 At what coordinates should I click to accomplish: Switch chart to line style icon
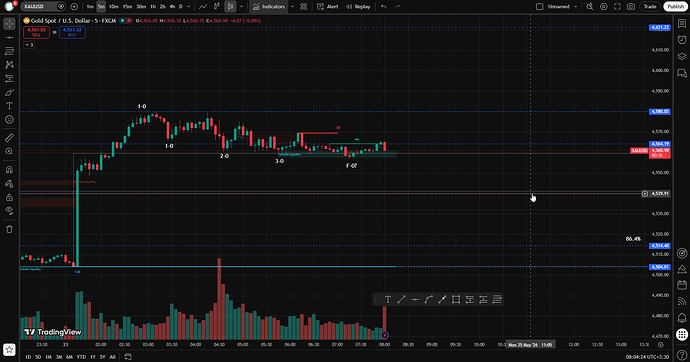click(203, 7)
